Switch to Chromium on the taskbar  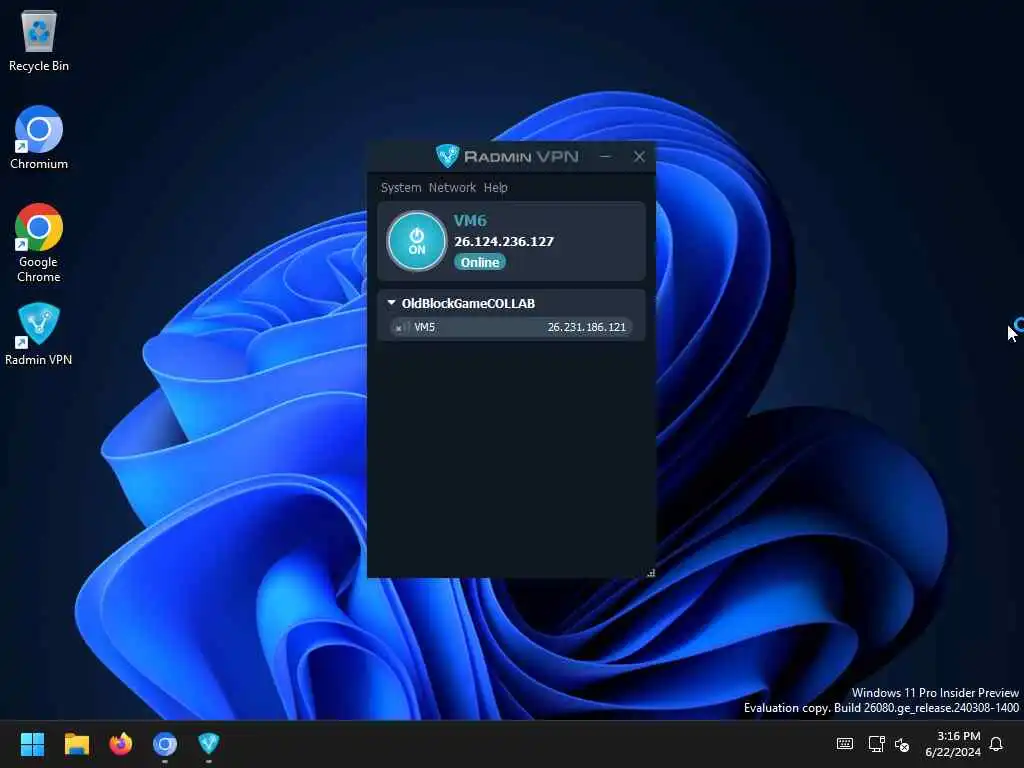tap(165, 744)
